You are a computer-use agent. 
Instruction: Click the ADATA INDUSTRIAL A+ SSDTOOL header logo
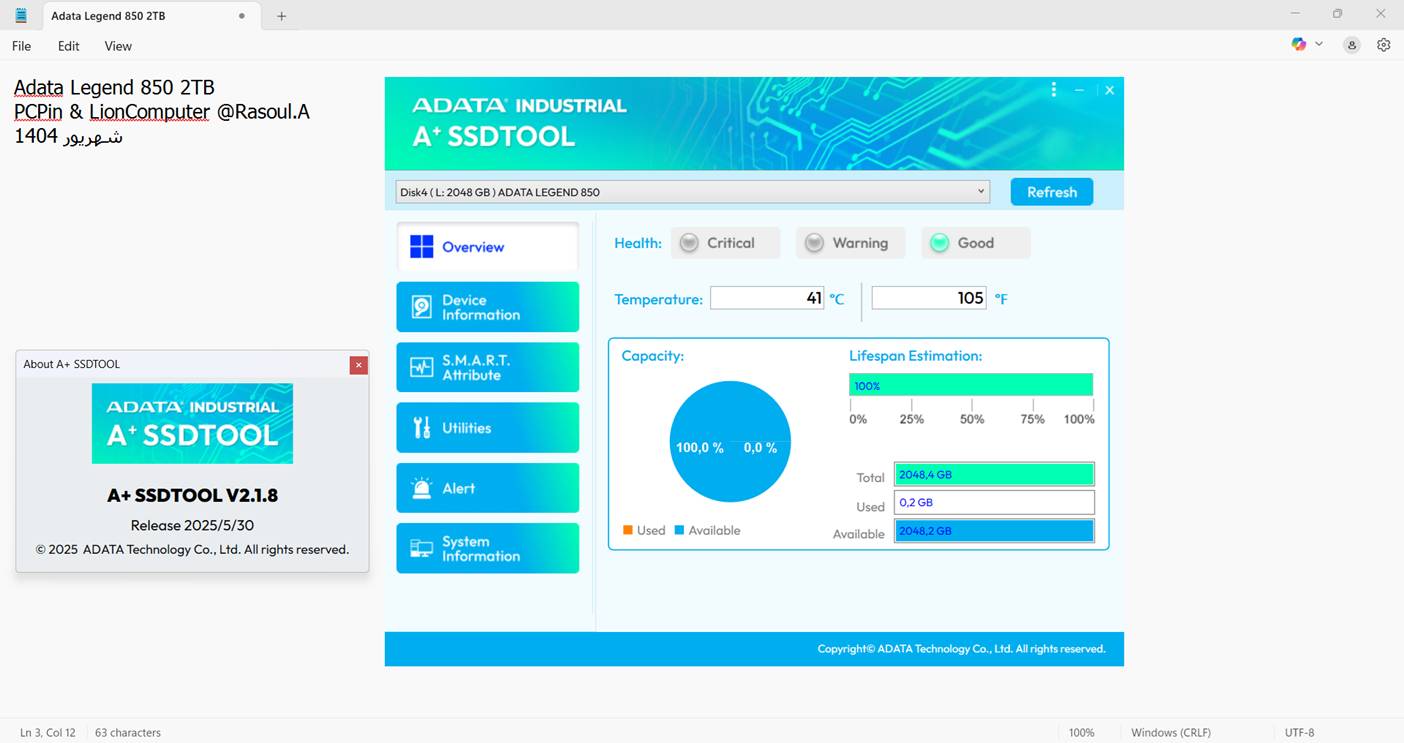click(519, 123)
